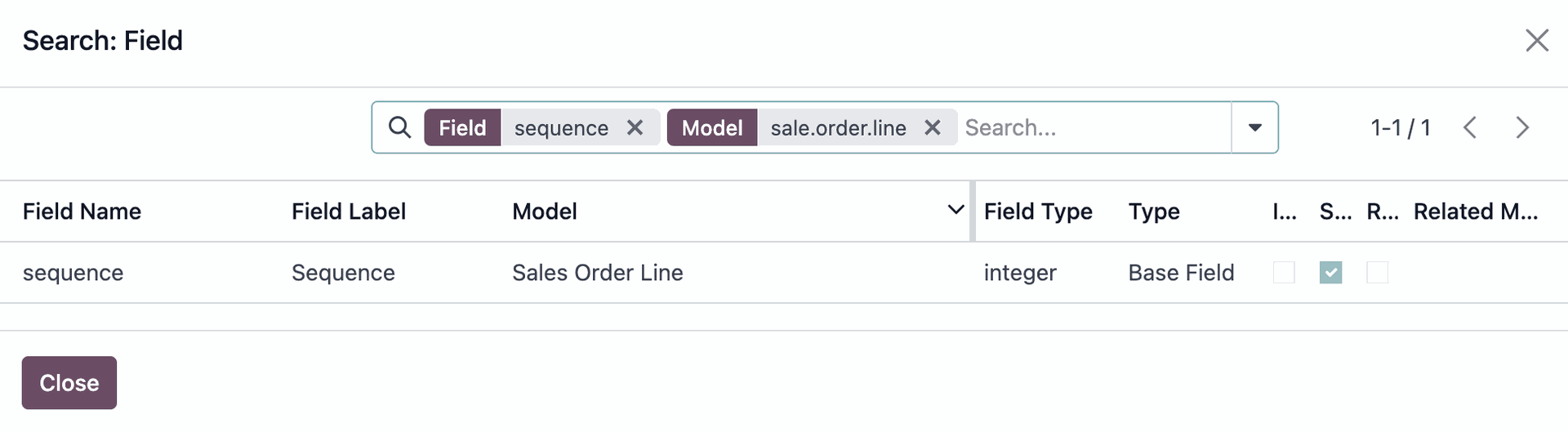Sort by Field Name column header
Screen dimensions: 1568x432
82,212
